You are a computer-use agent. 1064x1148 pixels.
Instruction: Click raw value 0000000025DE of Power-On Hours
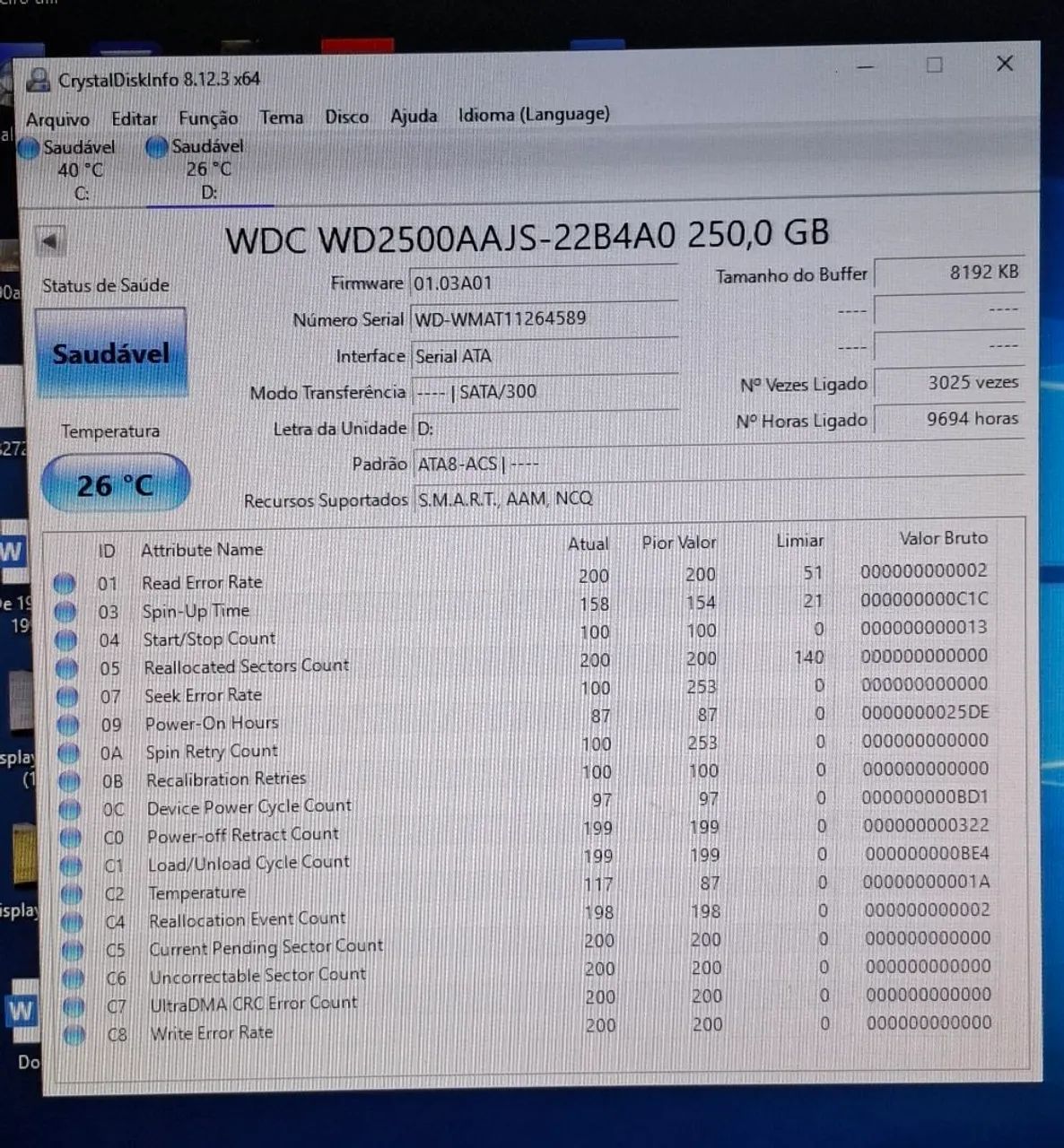pos(925,712)
